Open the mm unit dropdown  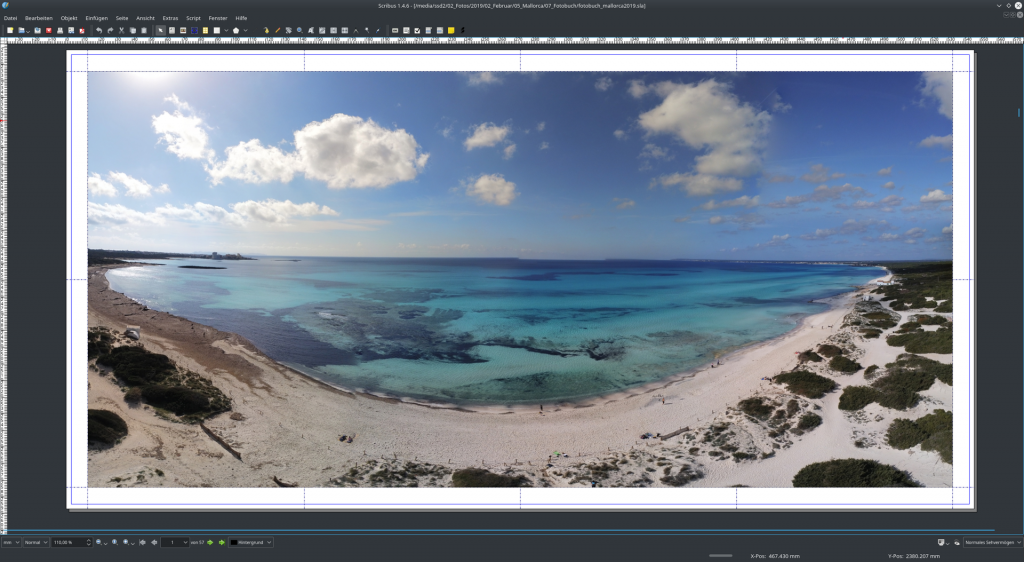11,542
